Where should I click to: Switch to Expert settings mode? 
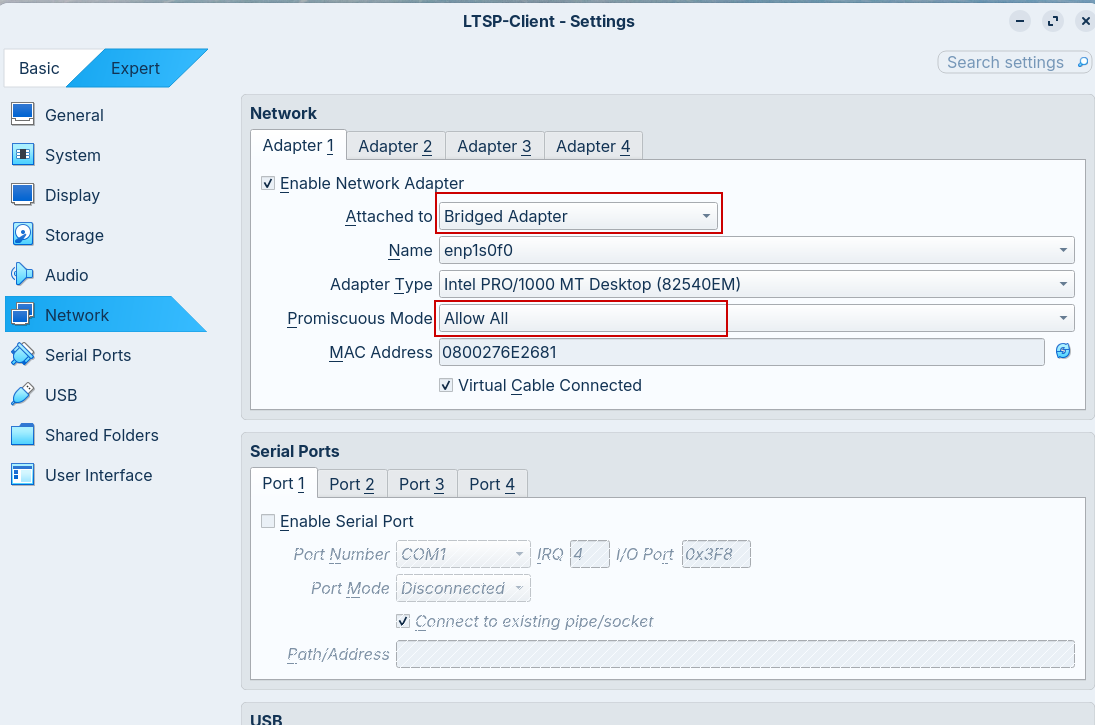click(x=135, y=68)
